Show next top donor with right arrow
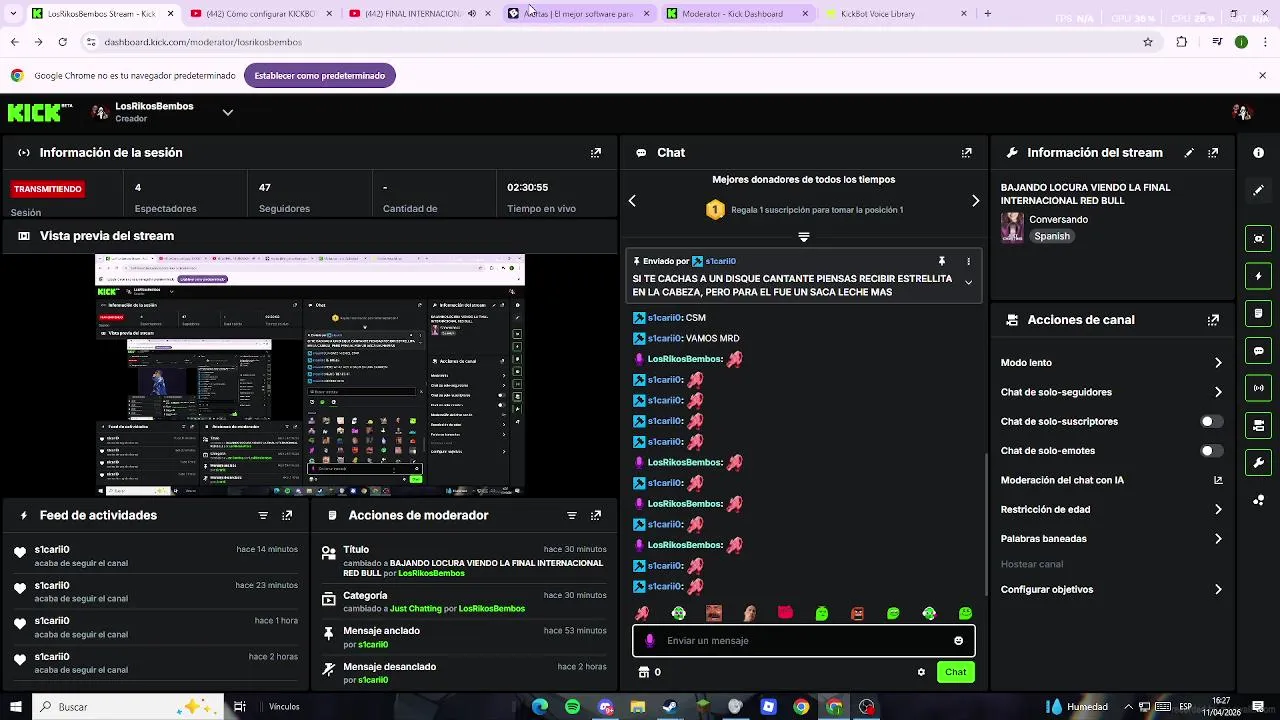The image size is (1280, 720). point(976,201)
